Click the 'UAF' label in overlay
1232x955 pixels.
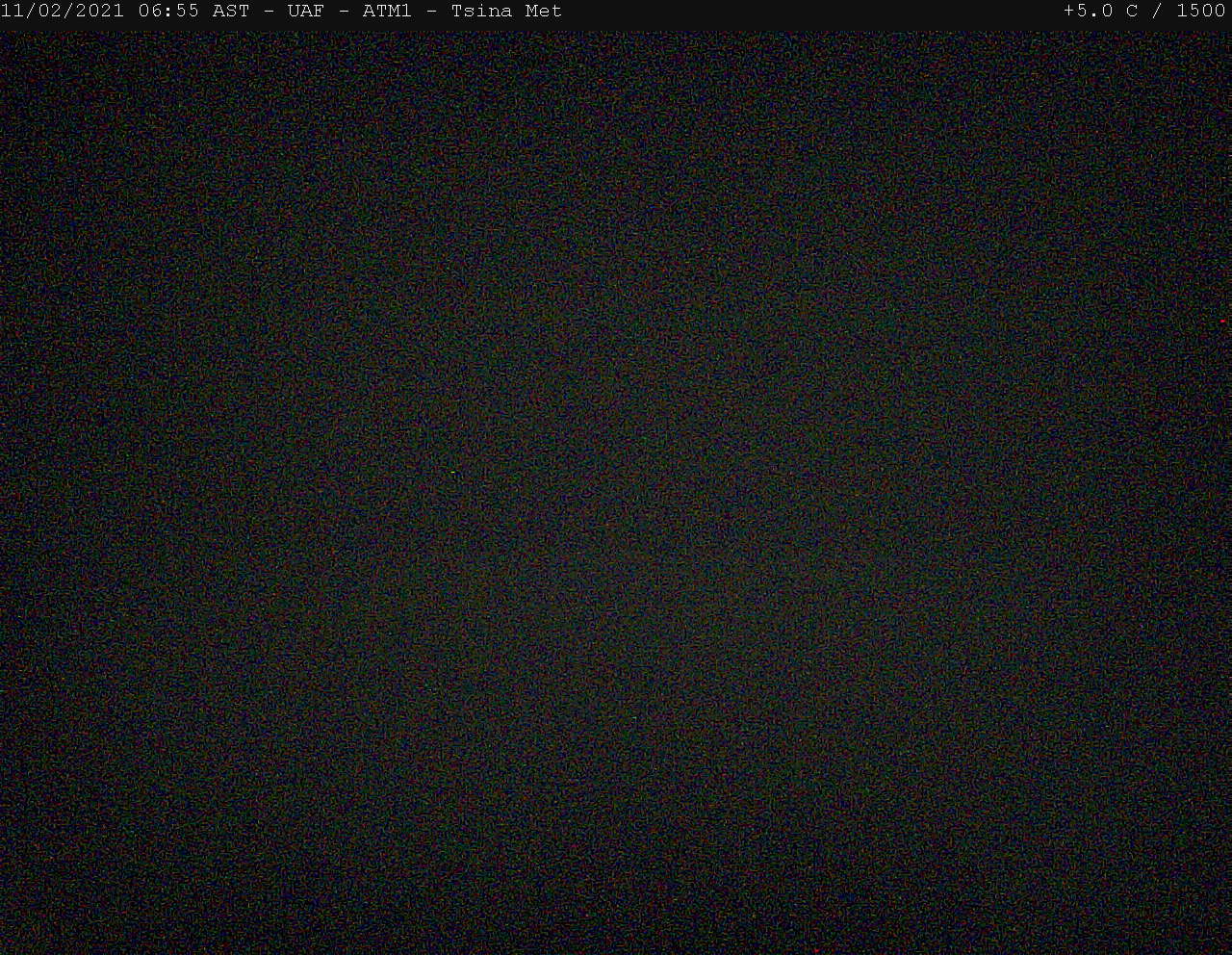306,12
